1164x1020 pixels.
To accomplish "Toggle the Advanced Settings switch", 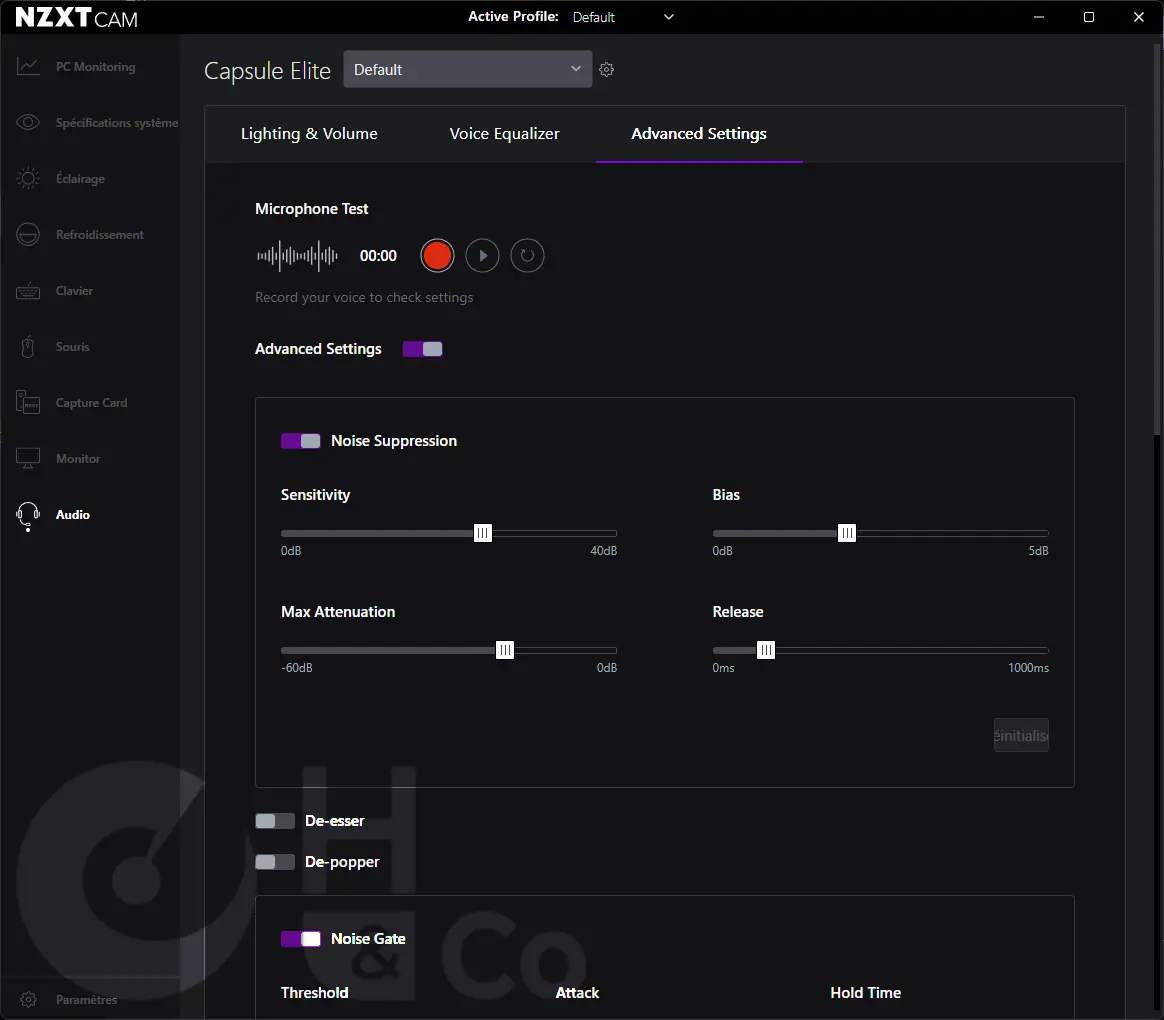I will point(422,349).
